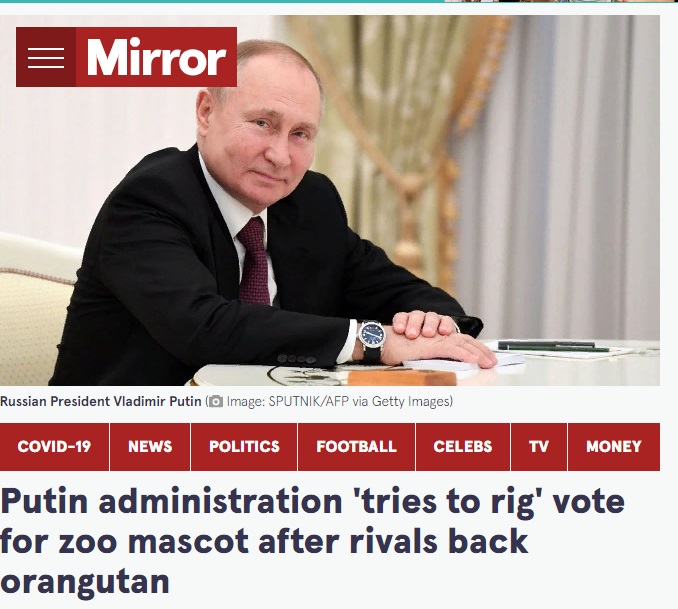Click the wristwatch in the article photo
The image size is (678, 609).
(x=372, y=340)
